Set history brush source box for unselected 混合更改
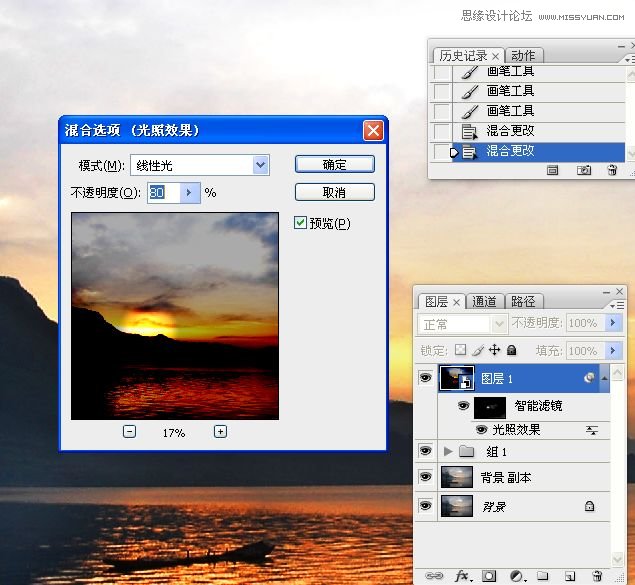The image size is (635, 585). 441,131
